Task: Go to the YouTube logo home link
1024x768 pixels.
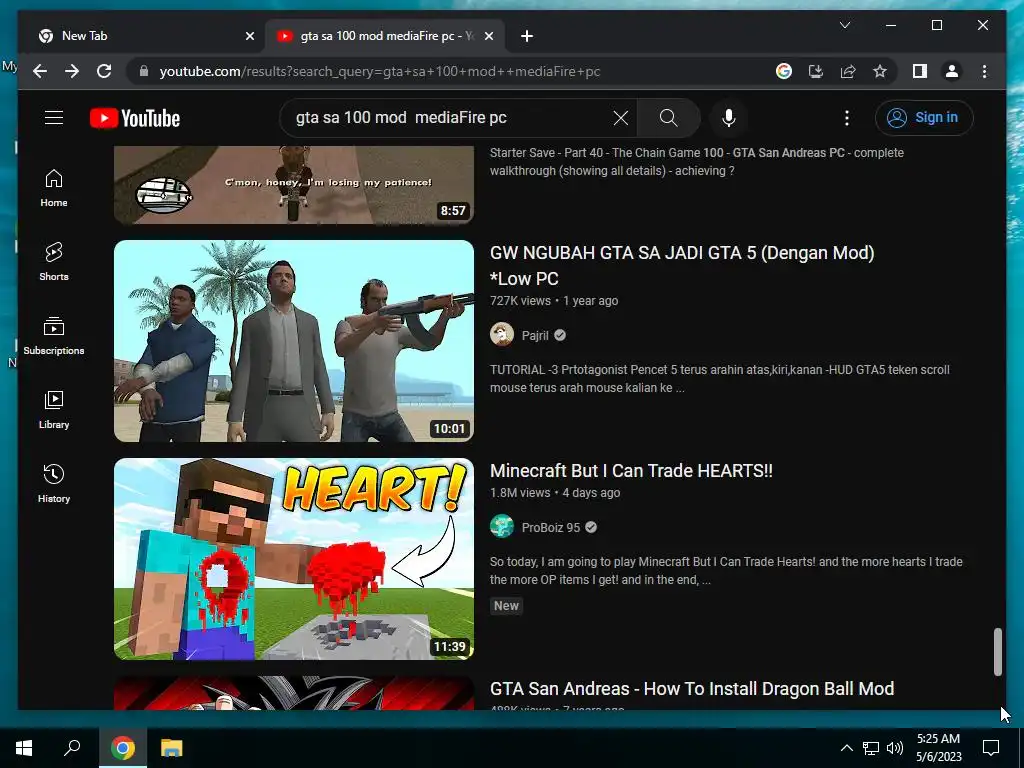Action: click(x=135, y=118)
